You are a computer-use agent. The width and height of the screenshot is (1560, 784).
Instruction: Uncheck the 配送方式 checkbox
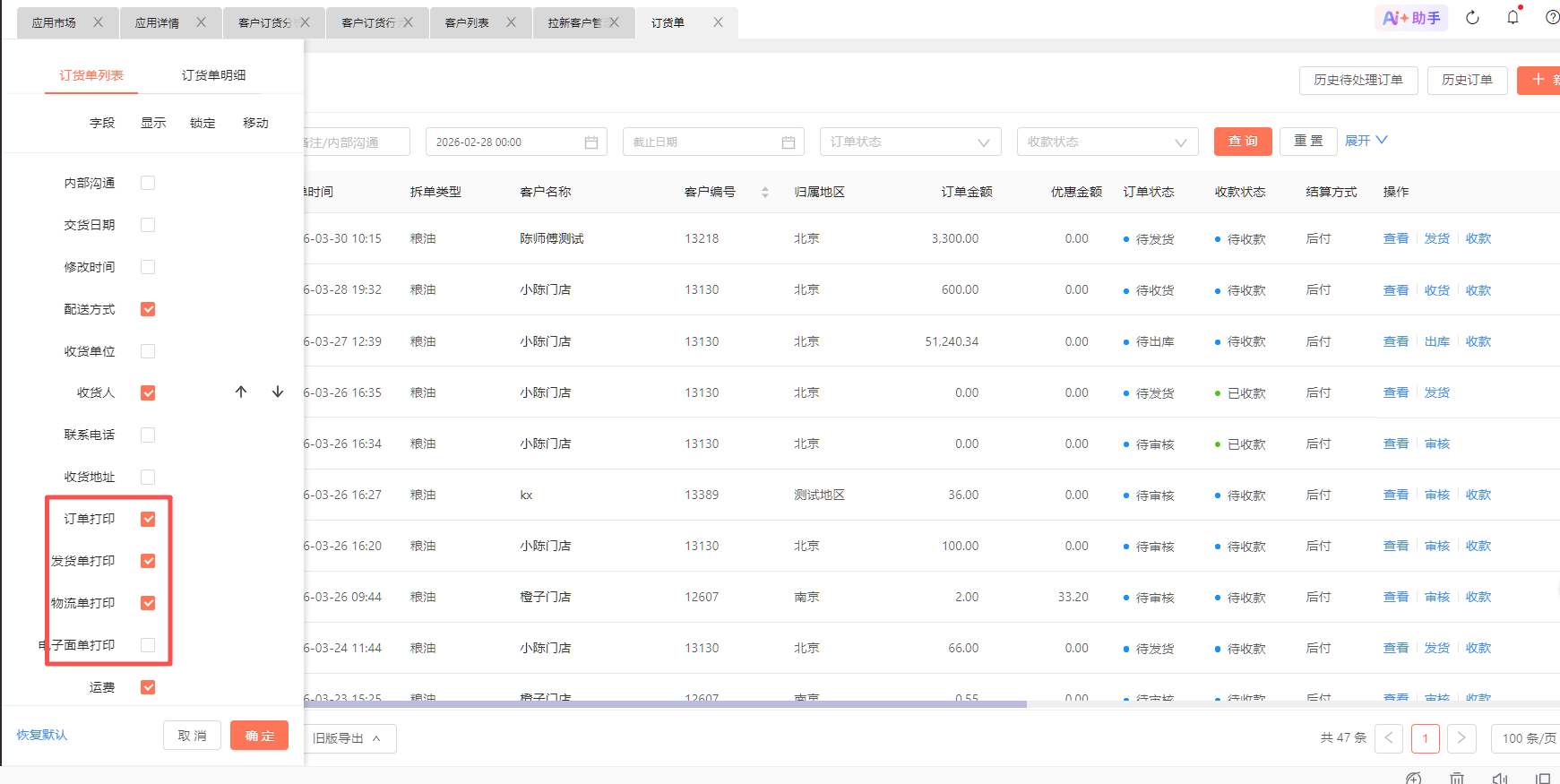pyautogui.click(x=148, y=309)
